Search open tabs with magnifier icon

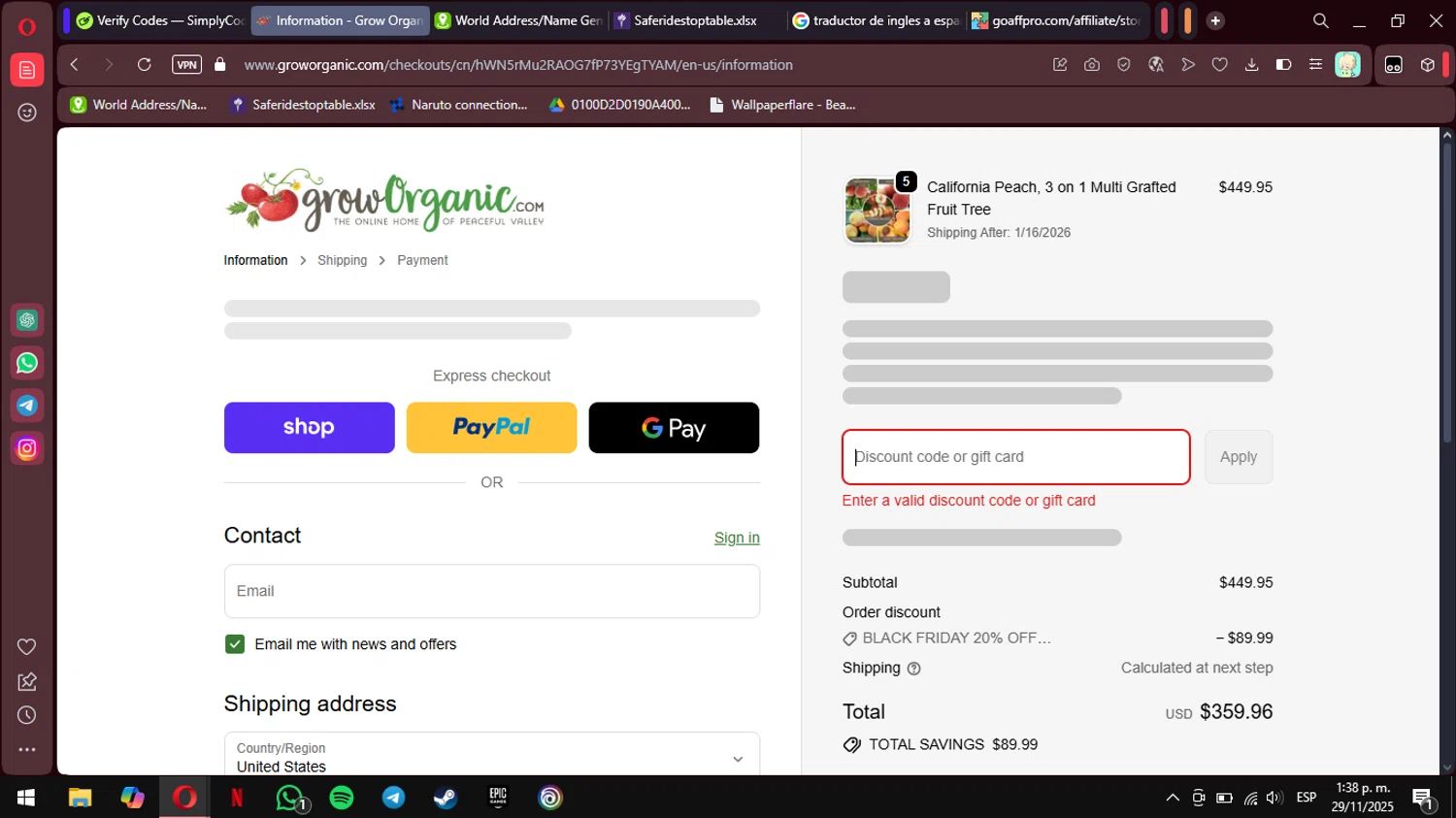1320,20
